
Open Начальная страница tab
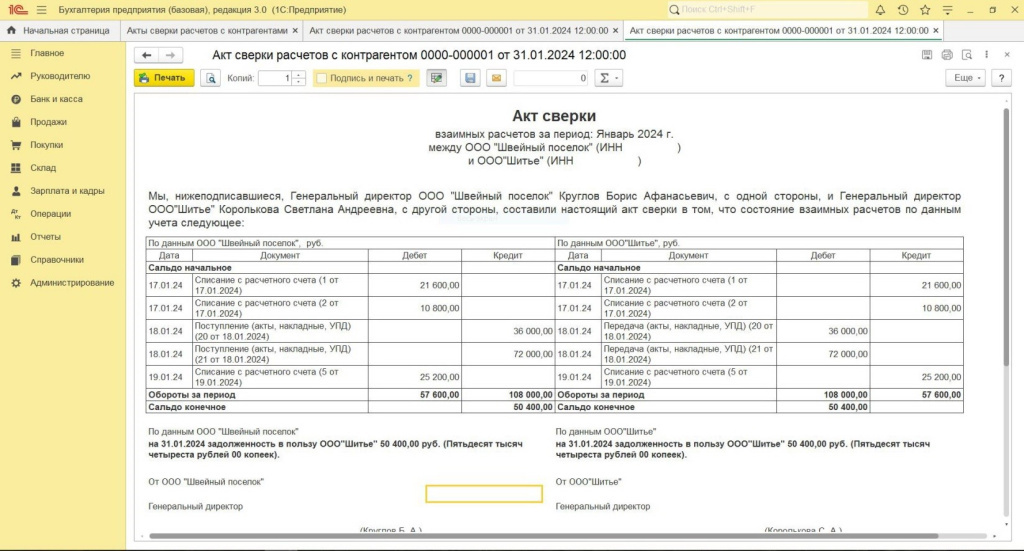click(58, 31)
